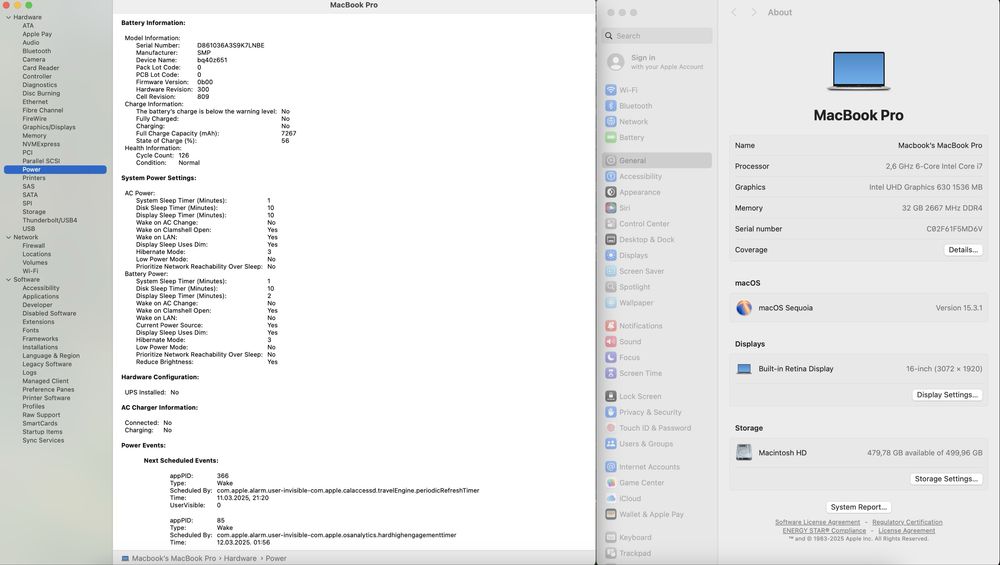Click Sign in with your Apple Account
This screenshot has width=1000, height=565.
click(x=657, y=62)
